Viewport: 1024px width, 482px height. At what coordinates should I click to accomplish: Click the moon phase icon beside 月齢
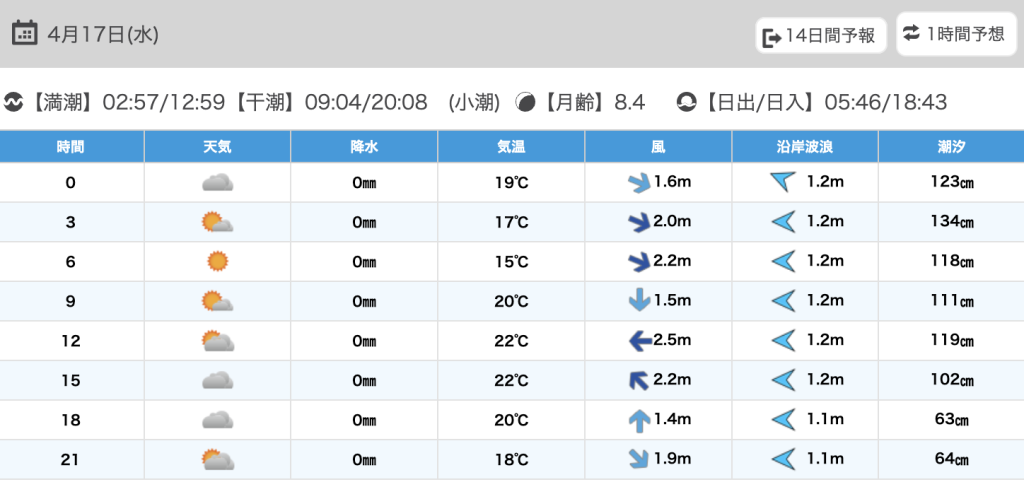point(525,102)
